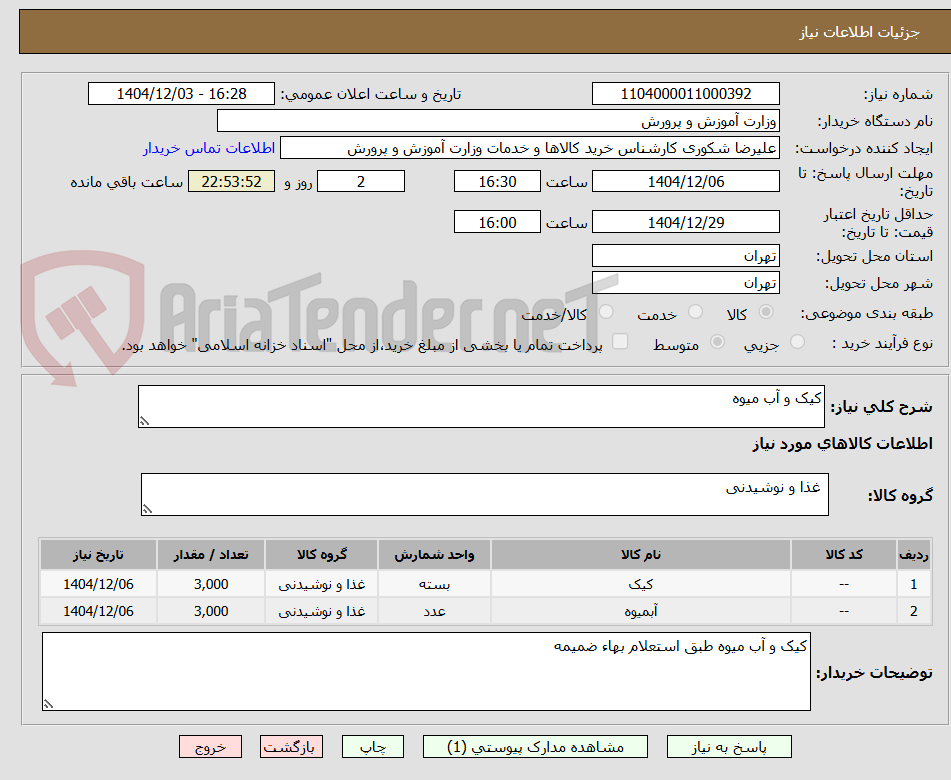This screenshot has width=951, height=780.
Task: Click the کد کالا column header
Action: click(844, 554)
